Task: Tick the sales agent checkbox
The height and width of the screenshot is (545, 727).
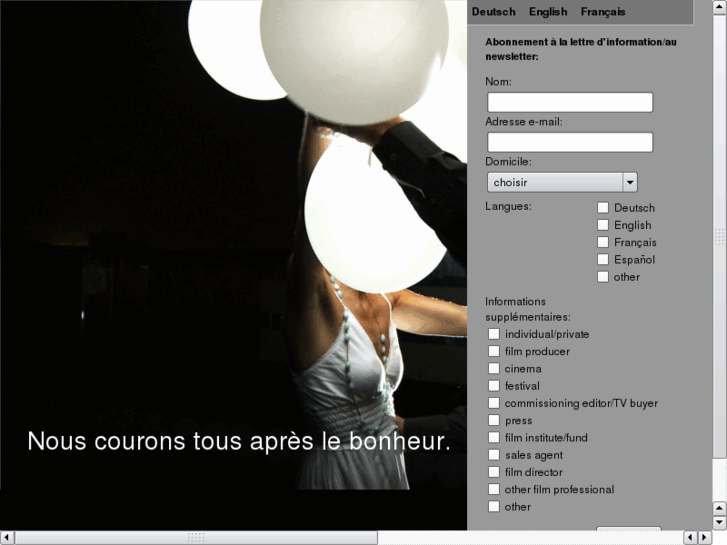Action: [x=494, y=455]
